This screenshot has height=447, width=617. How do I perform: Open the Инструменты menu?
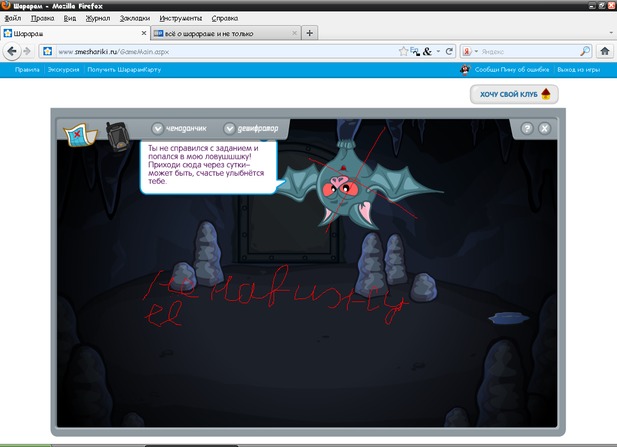(x=181, y=18)
